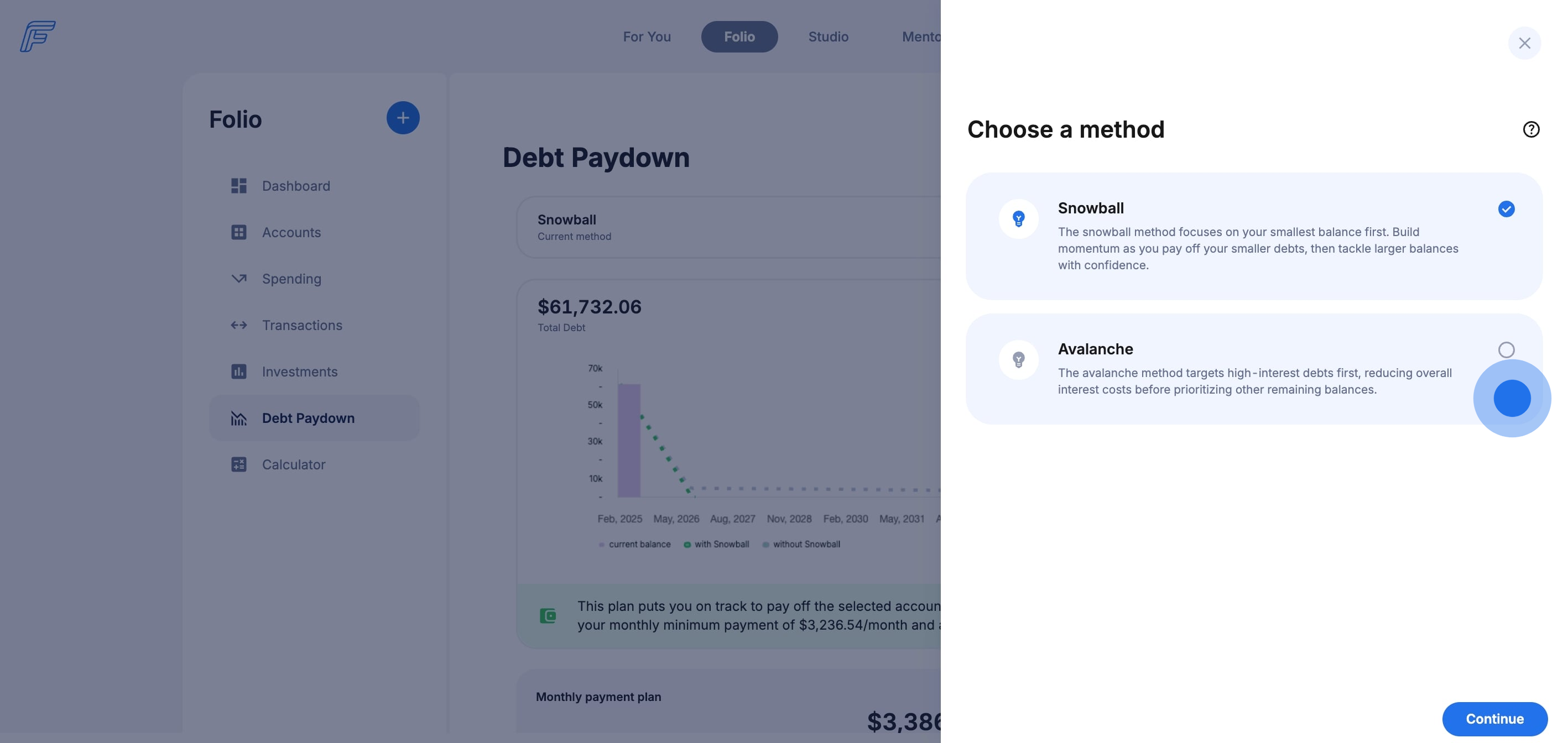Go to the Spending section

click(291, 279)
